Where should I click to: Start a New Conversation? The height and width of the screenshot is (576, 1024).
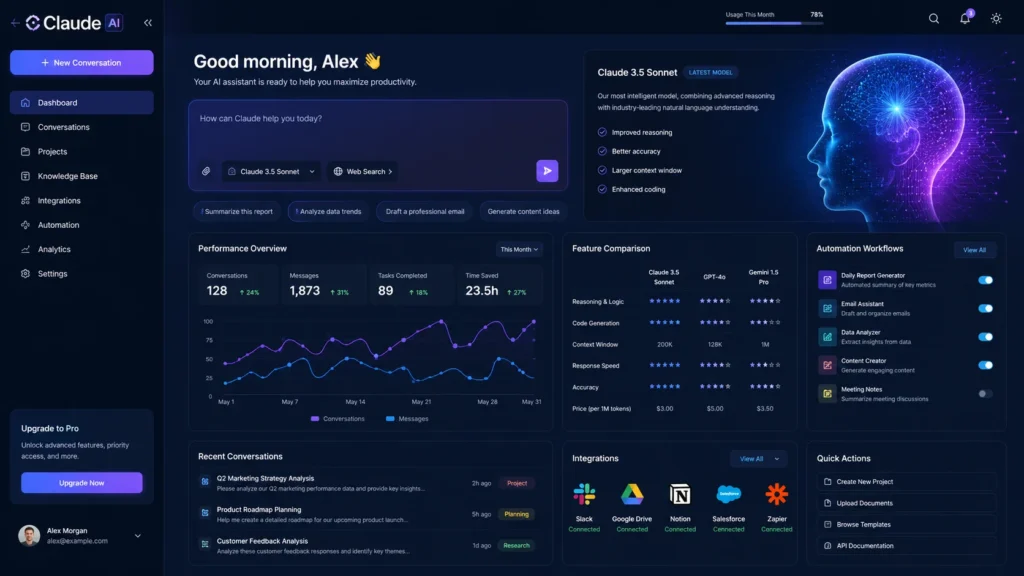(82, 63)
